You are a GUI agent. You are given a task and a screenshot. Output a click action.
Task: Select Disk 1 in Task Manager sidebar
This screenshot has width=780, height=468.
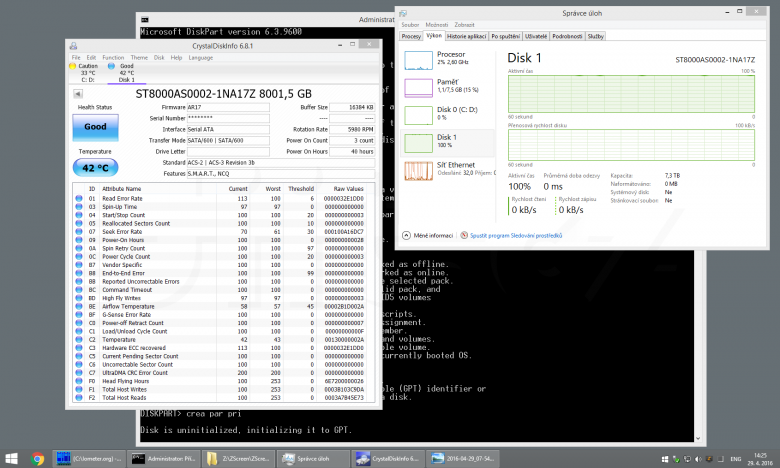(x=448, y=143)
